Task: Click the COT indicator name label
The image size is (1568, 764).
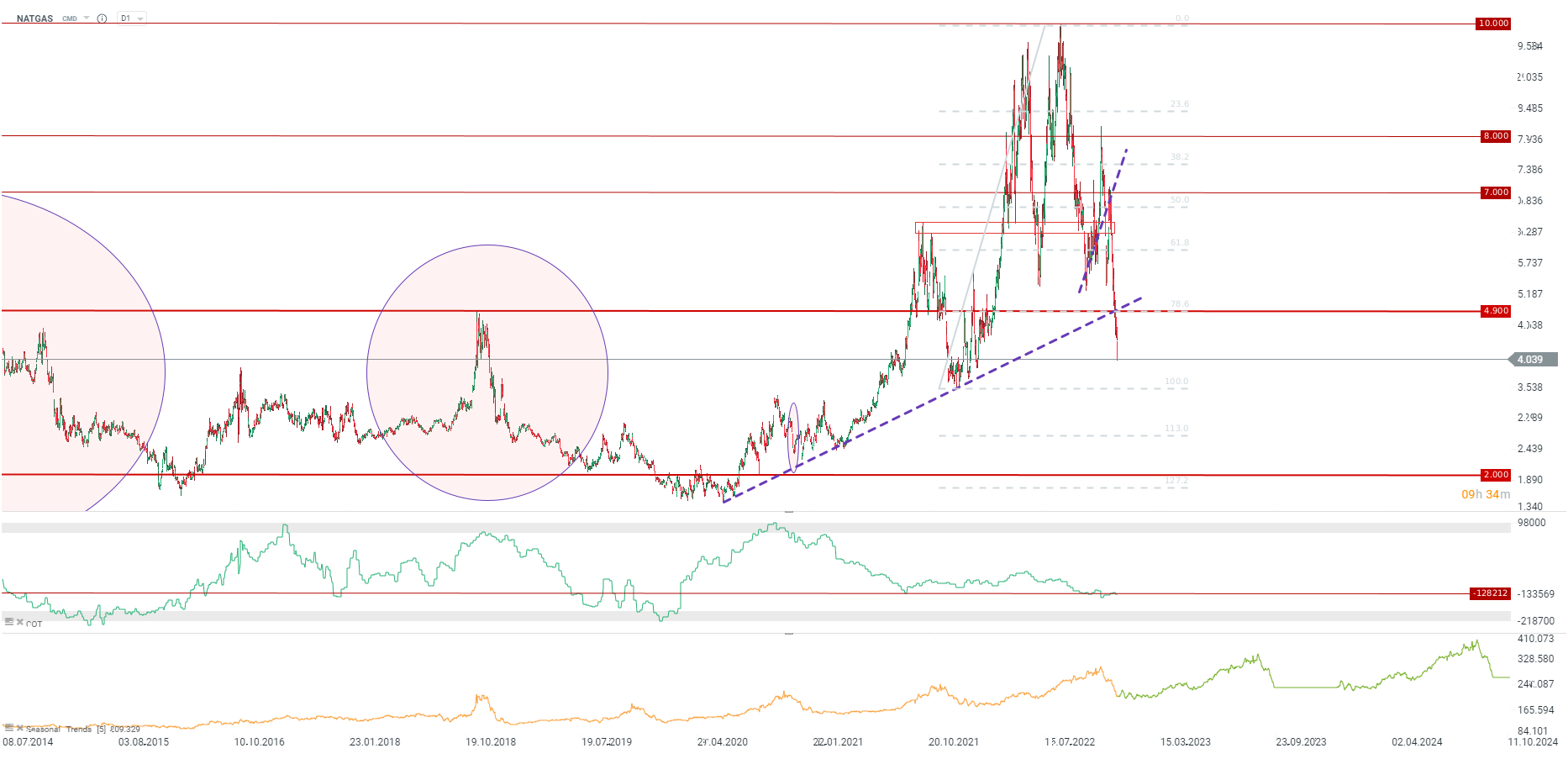Action: tap(34, 624)
